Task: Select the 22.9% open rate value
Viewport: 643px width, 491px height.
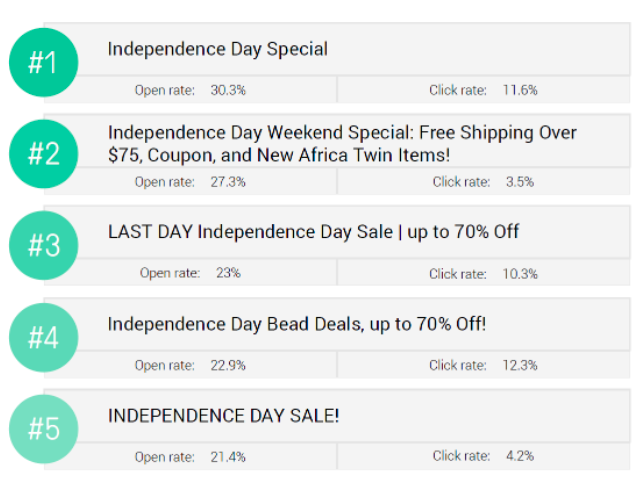Action: point(228,365)
